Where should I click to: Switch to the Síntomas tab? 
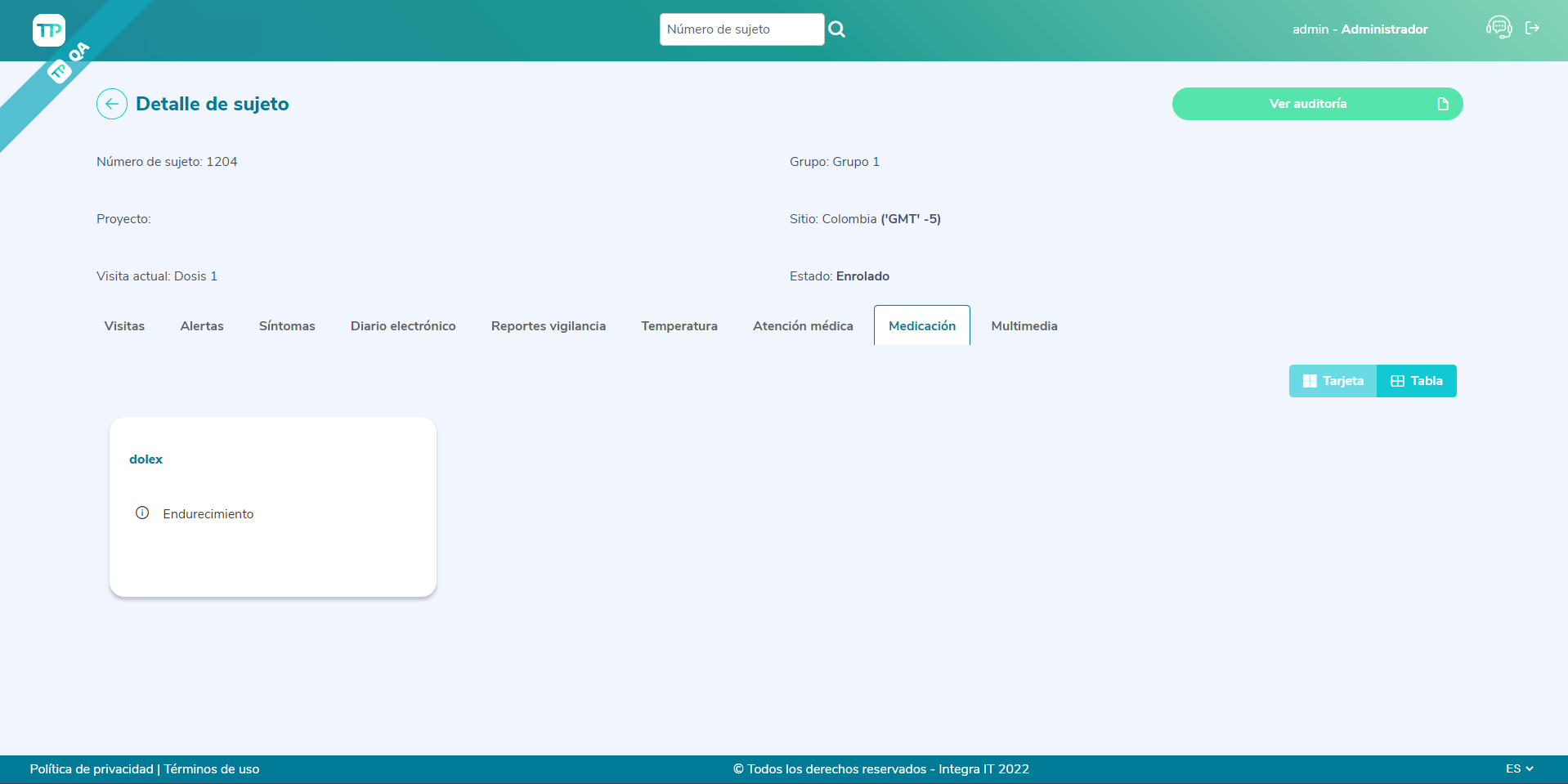point(287,325)
